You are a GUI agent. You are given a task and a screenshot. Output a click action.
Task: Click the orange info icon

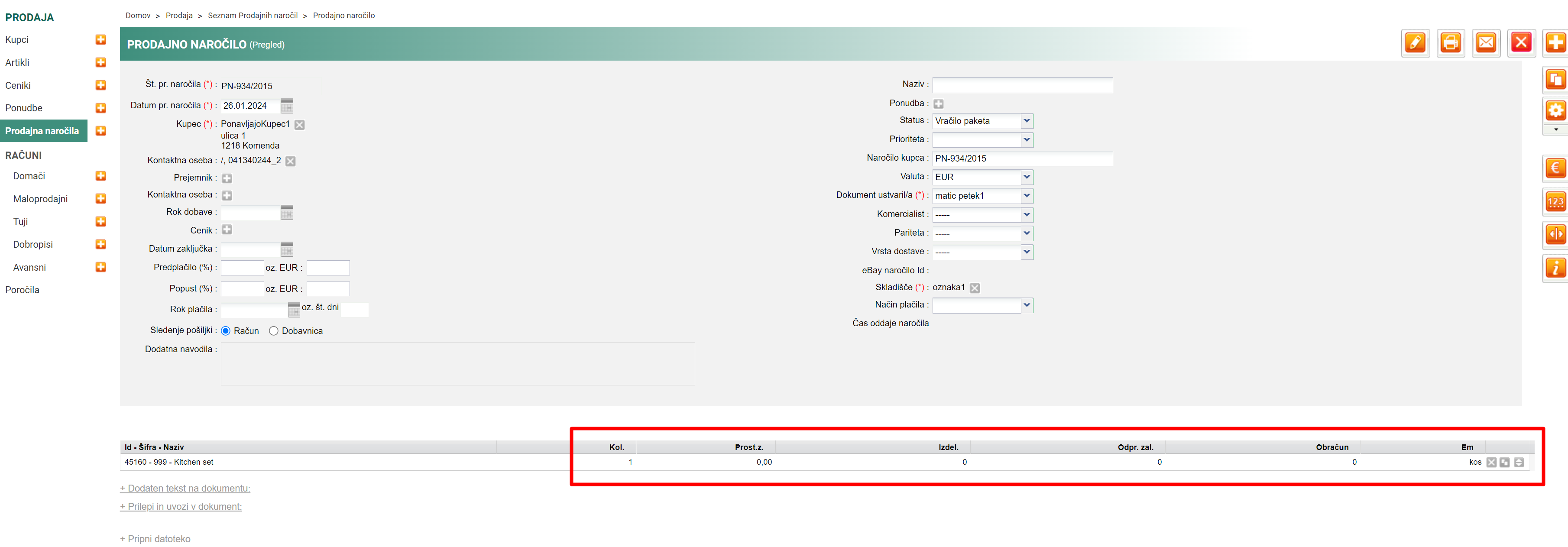(x=1555, y=268)
